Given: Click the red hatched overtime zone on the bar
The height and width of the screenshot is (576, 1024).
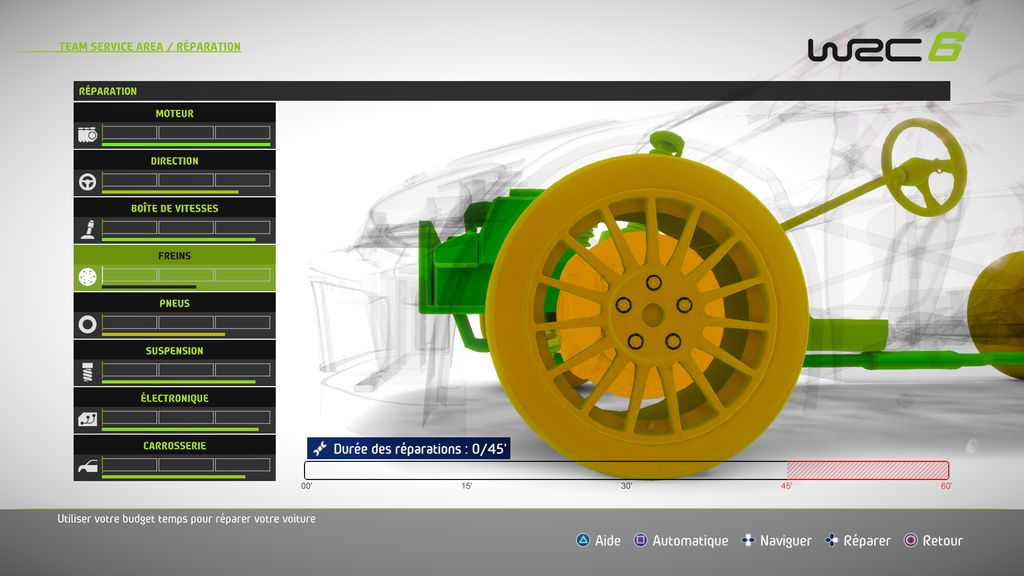Looking at the screenshot, I should click(867, 470).
